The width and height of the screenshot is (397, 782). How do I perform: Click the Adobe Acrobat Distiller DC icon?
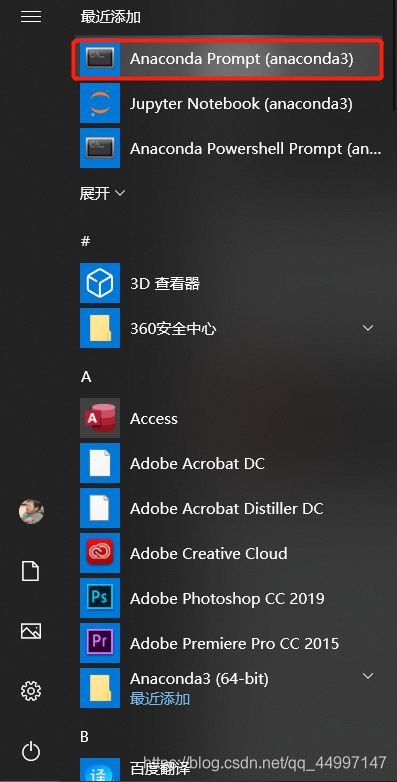100,508
